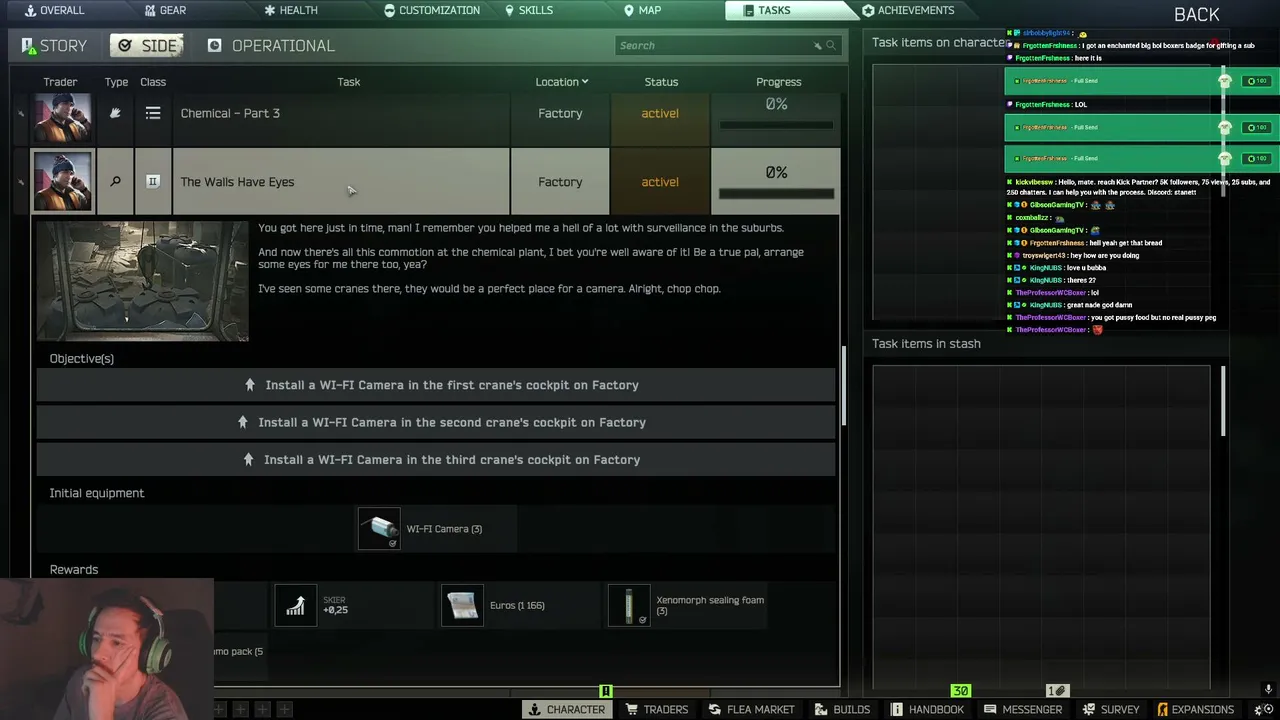Click The Walls Have Eyes progress bar
The width and height of the screenshot is (1280, 720).
776,193
